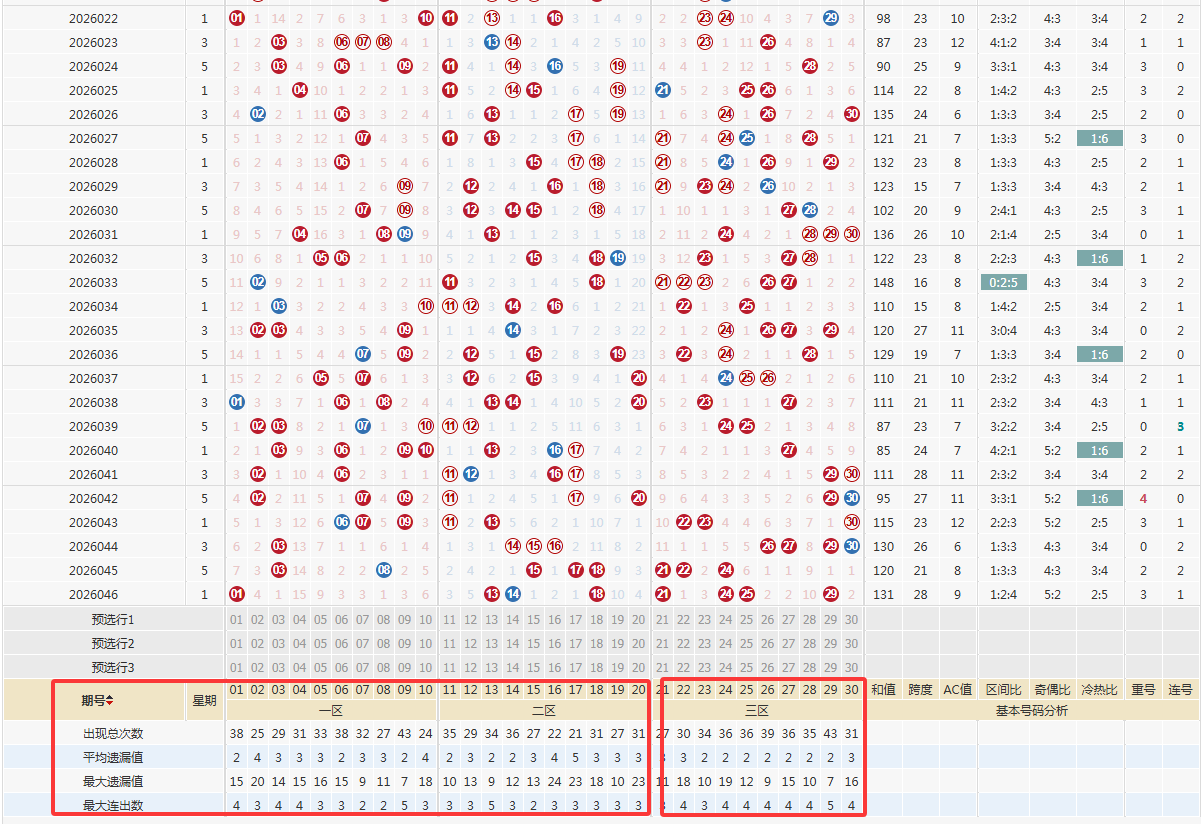Image resolution: width=1201 pixels, height=824 pixels.
Task: Click blue ball 02 in row 2026026
Action: point(258,114)
